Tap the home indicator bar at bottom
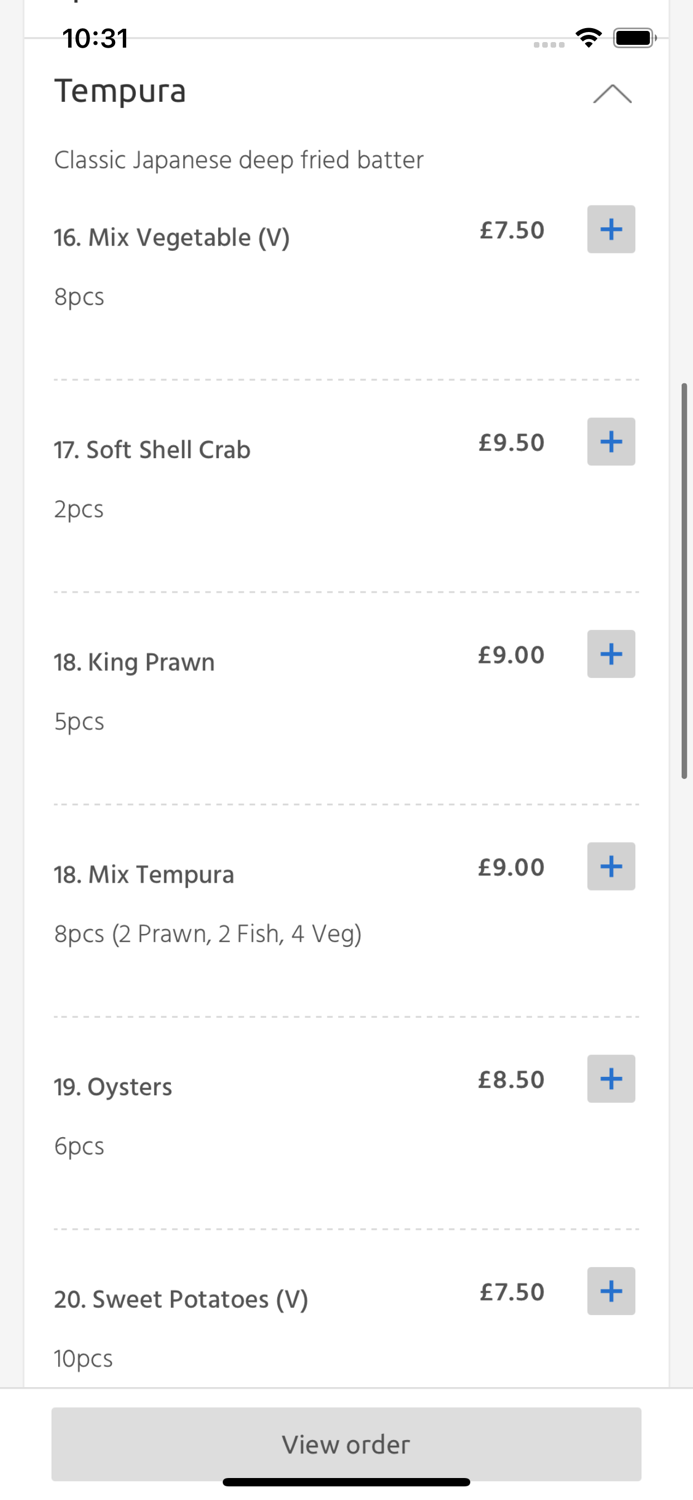Image resolution: width=693 pixels, height=1500 pixels. click(346, 1482)
